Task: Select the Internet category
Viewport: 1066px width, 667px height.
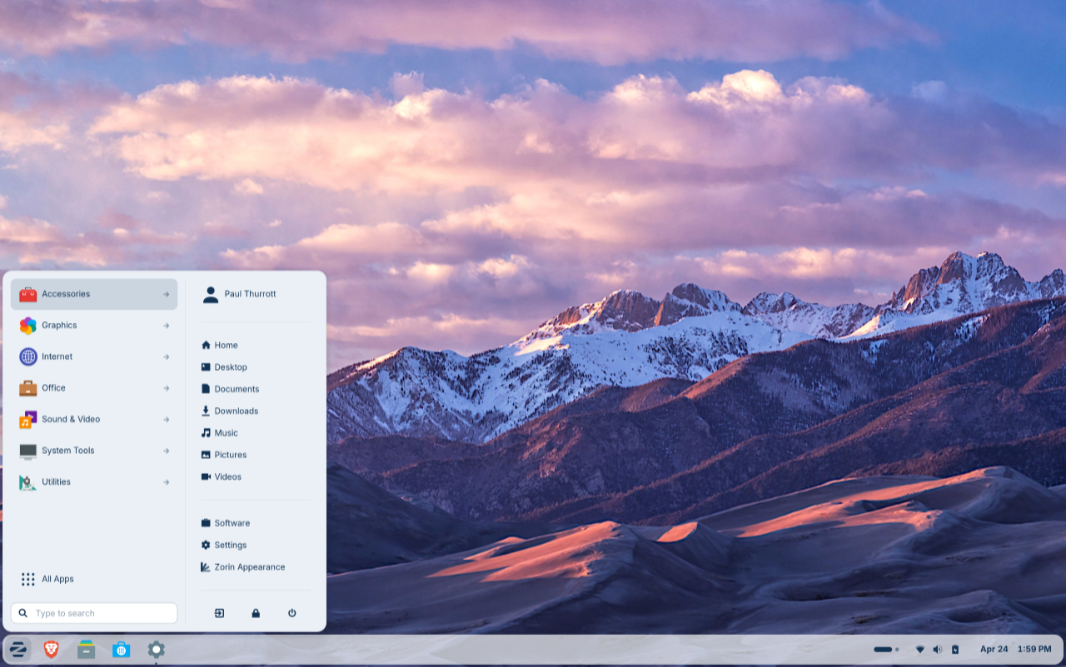Action: [x=94, y=357]
